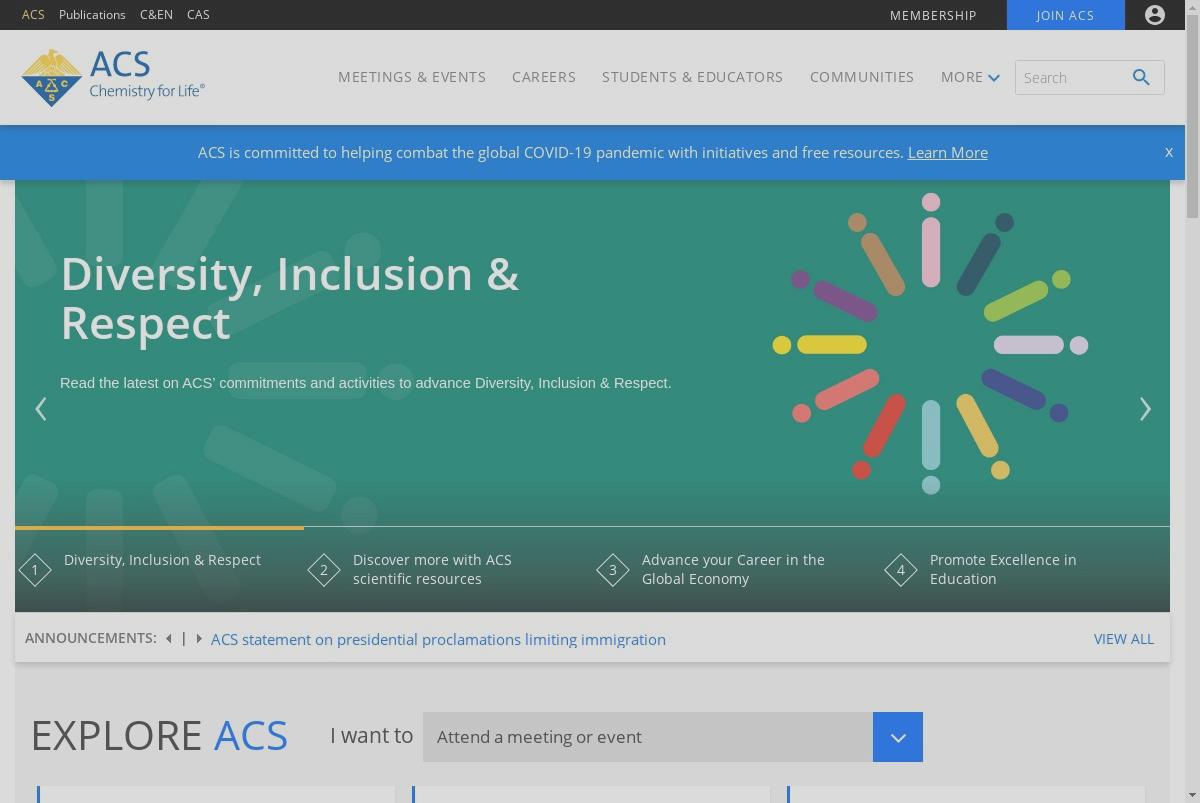
Task: Select 'Advance your Career in the Global Economy' slide
Action: coord(733,569)
